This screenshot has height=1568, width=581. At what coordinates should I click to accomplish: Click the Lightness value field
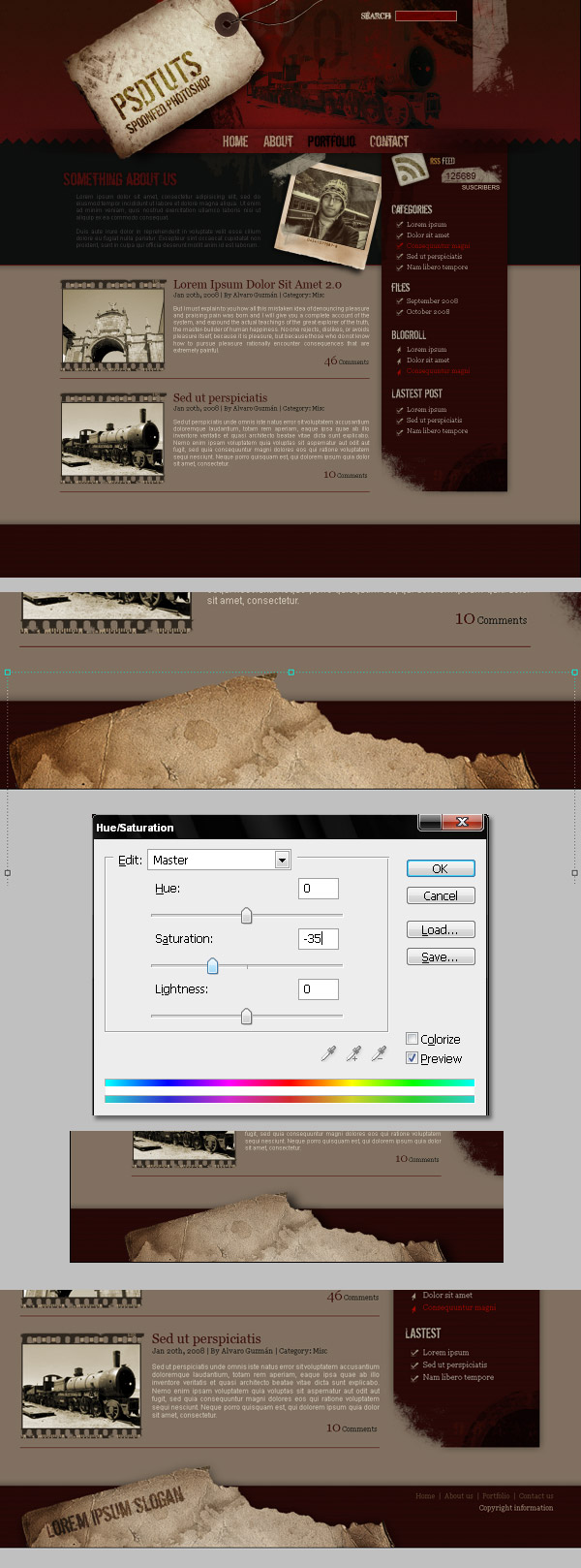click(319, 989)
